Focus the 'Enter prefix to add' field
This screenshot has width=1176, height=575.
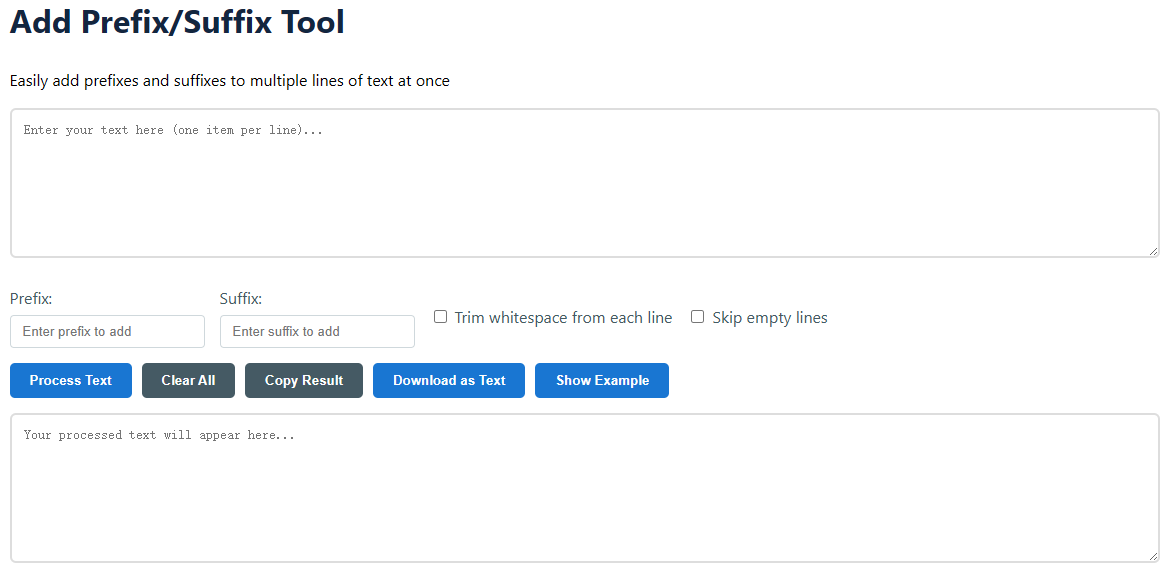pyautogui.click(x=107, y=332)
